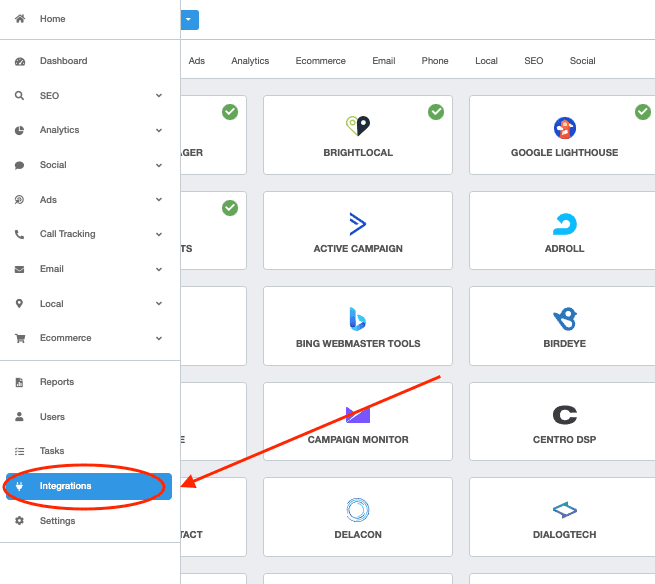Choose the Bing Webmaster Tools icon
The image size is (655, 584).
[357, 318]
